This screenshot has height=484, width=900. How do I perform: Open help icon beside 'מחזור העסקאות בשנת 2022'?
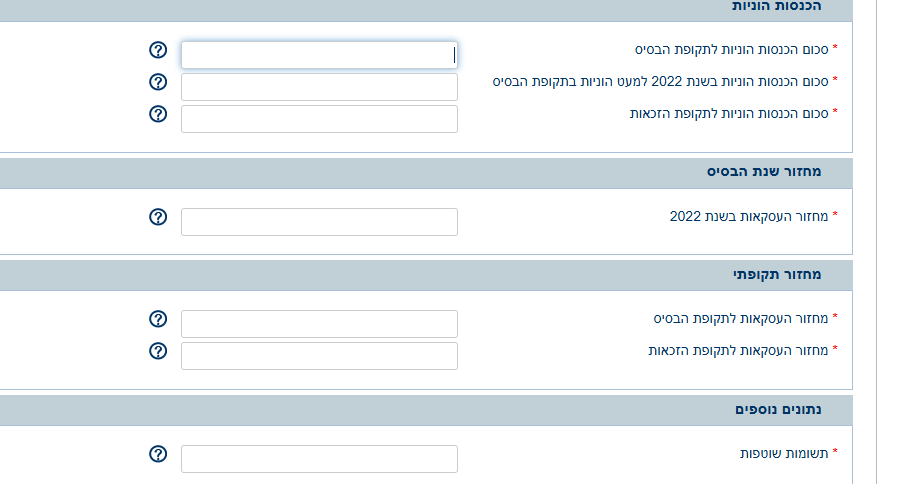[157, 217]
